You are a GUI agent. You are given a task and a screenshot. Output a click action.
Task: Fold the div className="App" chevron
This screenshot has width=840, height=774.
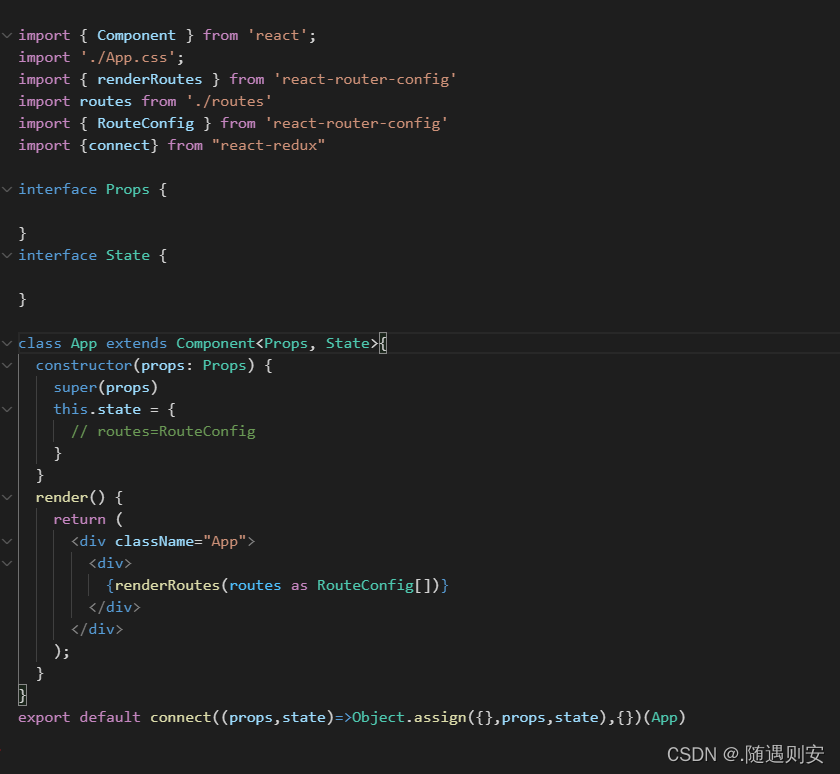click(7, 541)
